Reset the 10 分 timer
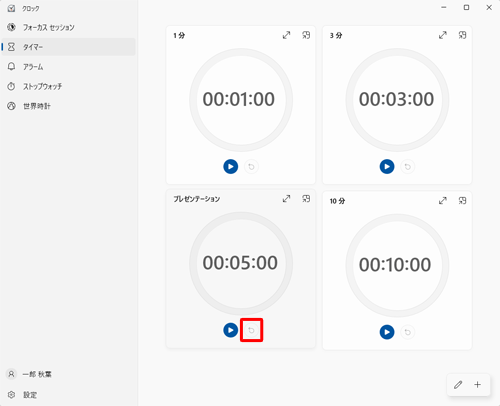This screenshot has width=500, height=406. (408, 332)
